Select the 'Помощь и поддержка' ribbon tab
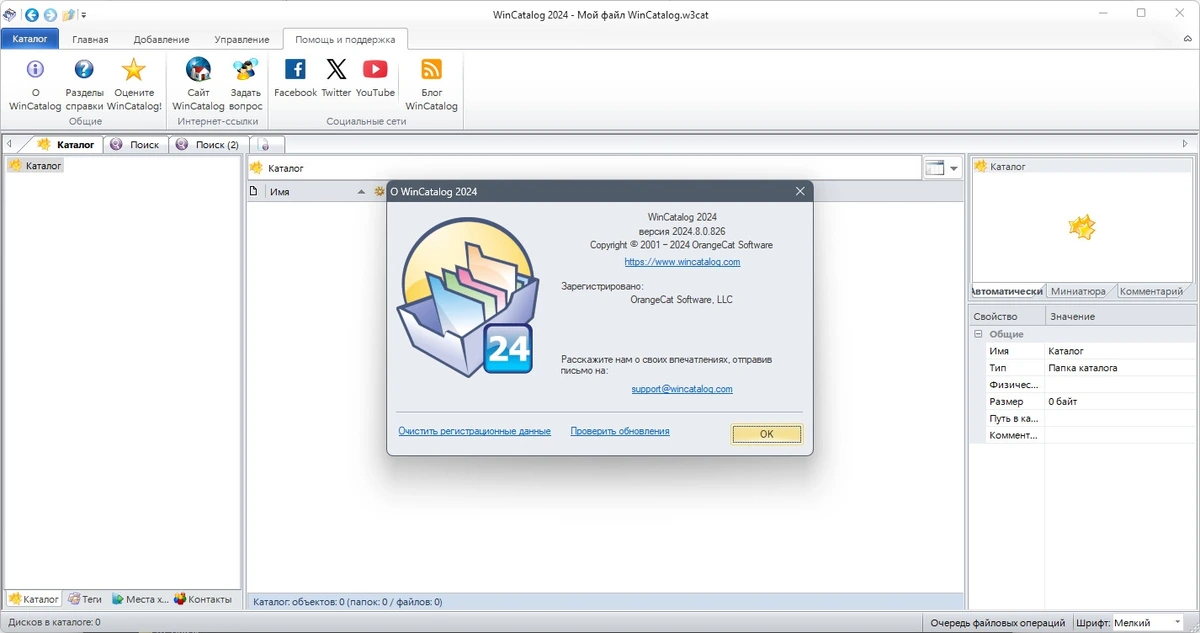The height and width of the screenshot is (633, 1200). coord(345,39)
